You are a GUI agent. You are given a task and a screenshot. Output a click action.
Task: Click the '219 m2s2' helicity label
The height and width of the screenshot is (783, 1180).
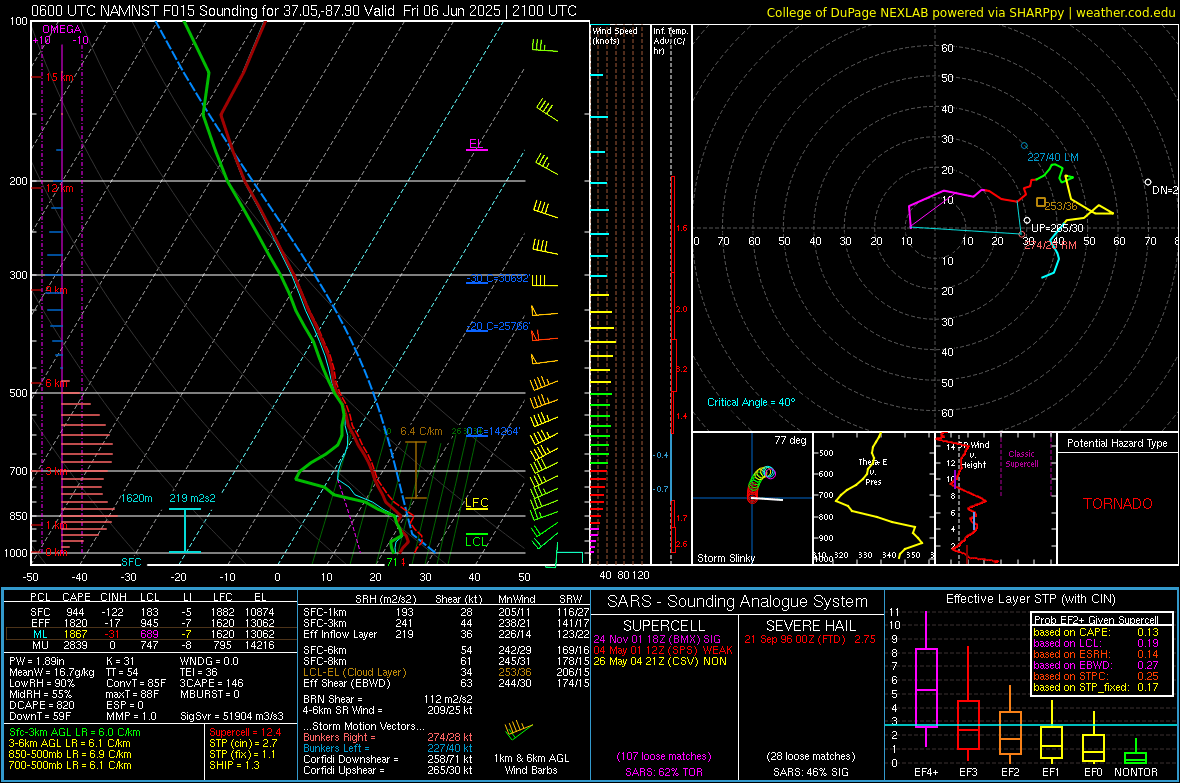[x=192, y=498]
